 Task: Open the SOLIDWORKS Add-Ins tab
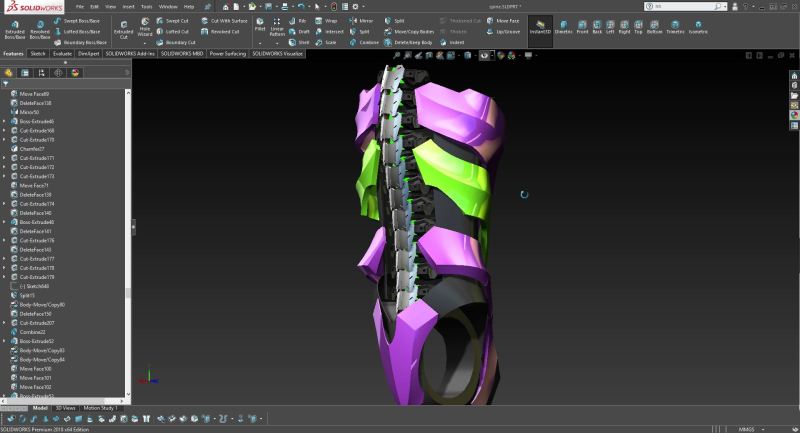tap(130, 54)
